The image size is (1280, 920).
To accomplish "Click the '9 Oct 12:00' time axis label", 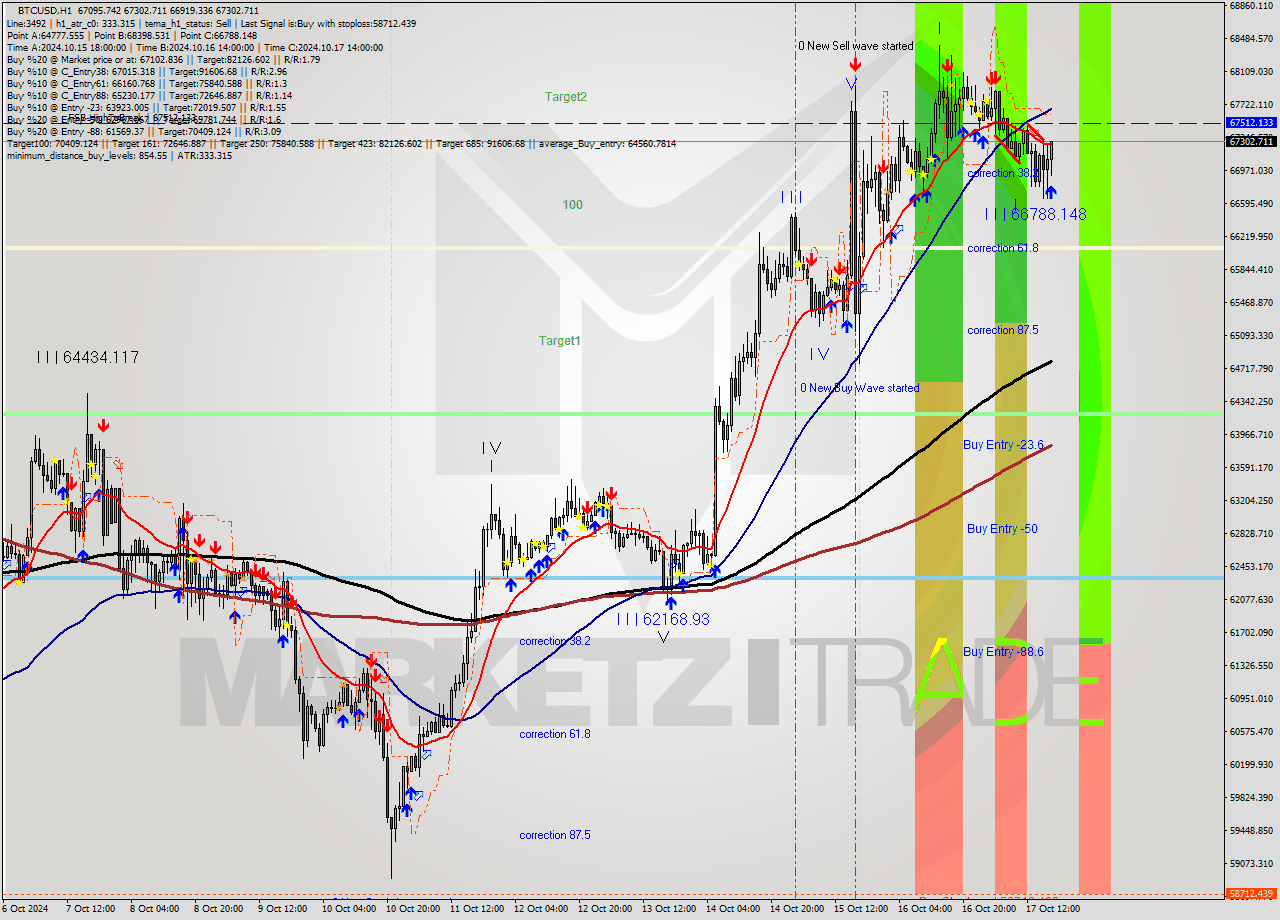I will coord(282,909).
